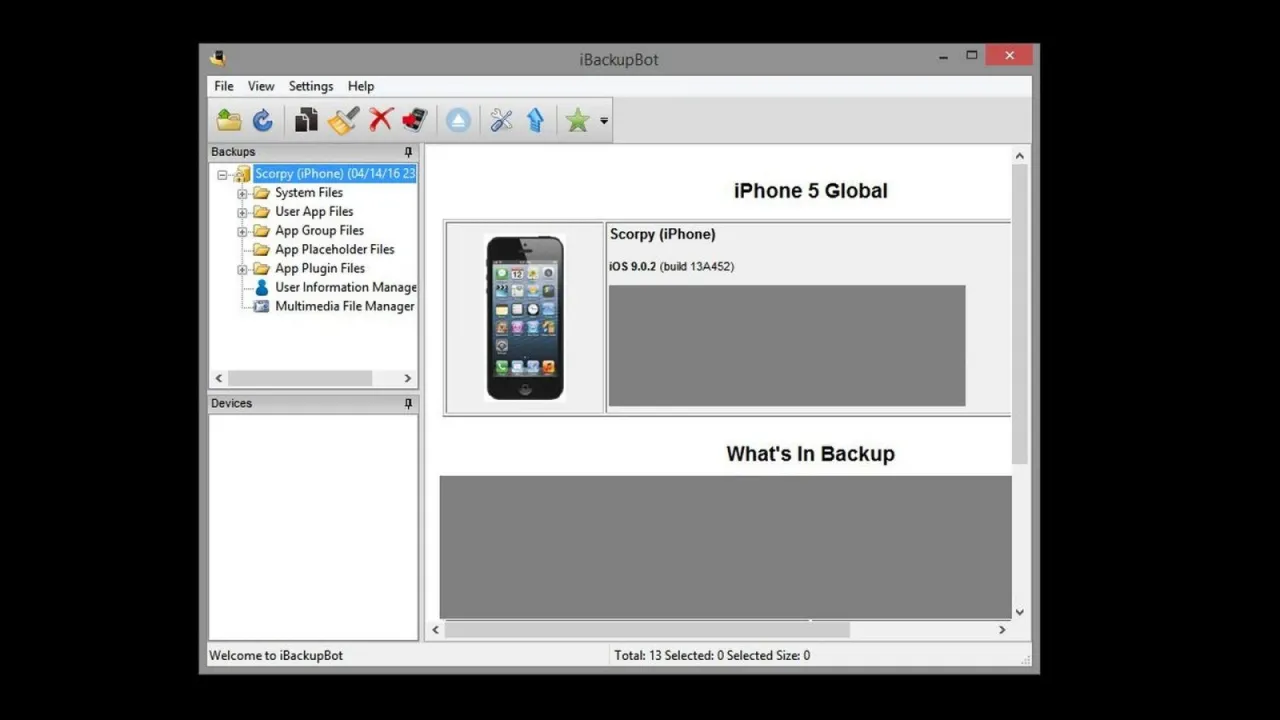Open User Information Manager item
Viewport: 1280px width, 720px height.
346,287
